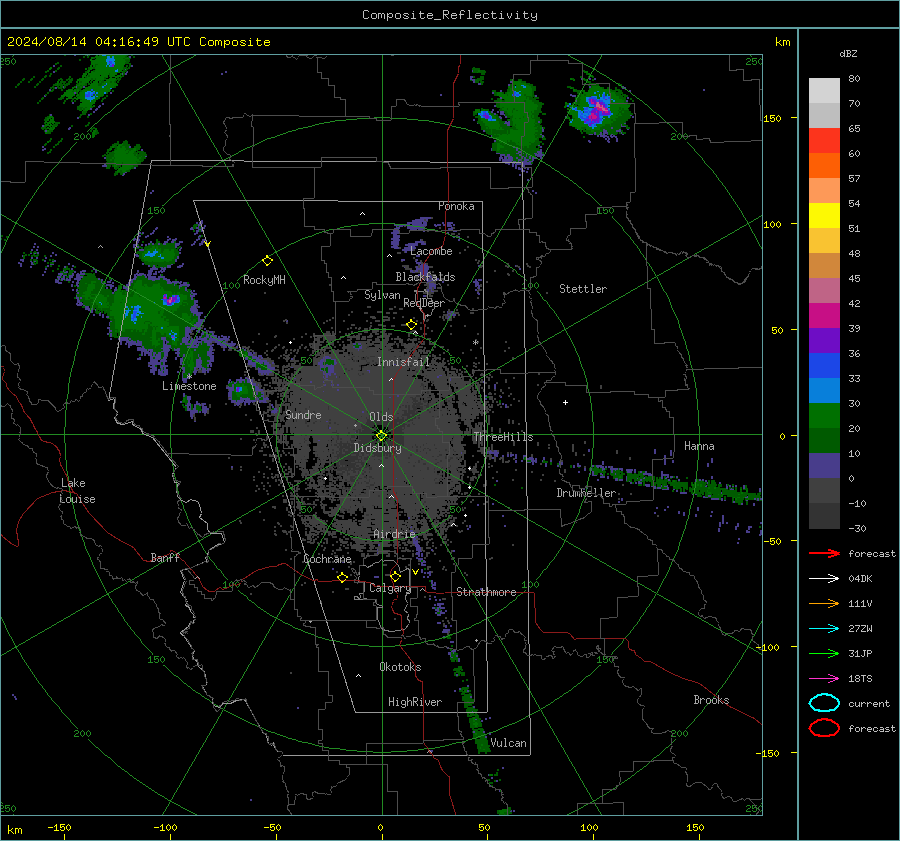Click the light gray 80-70 dBZ swatch

824,91
